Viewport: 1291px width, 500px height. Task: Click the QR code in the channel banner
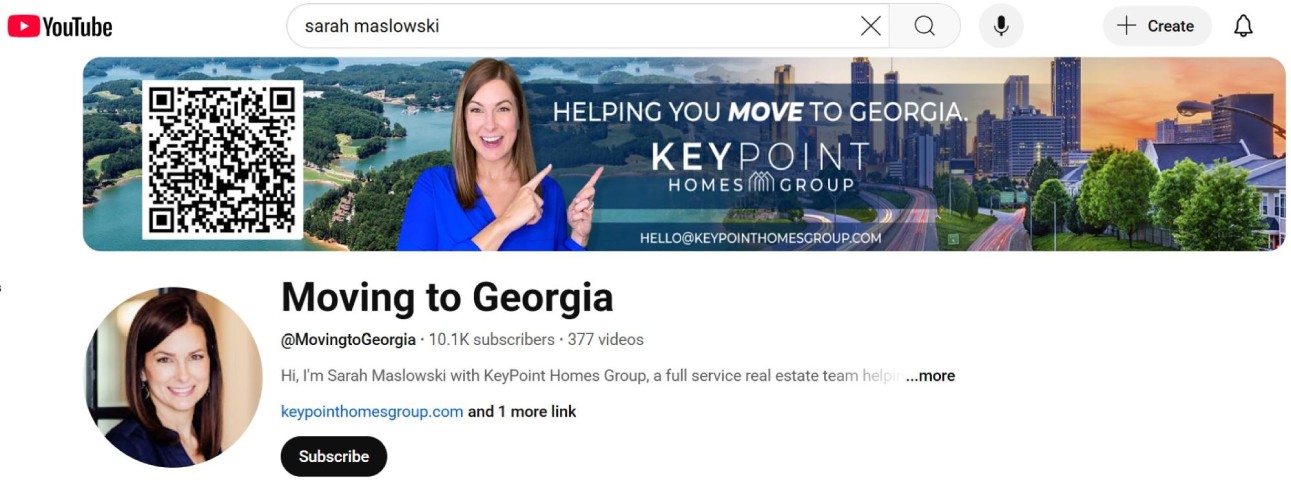[x=222, y=158]
